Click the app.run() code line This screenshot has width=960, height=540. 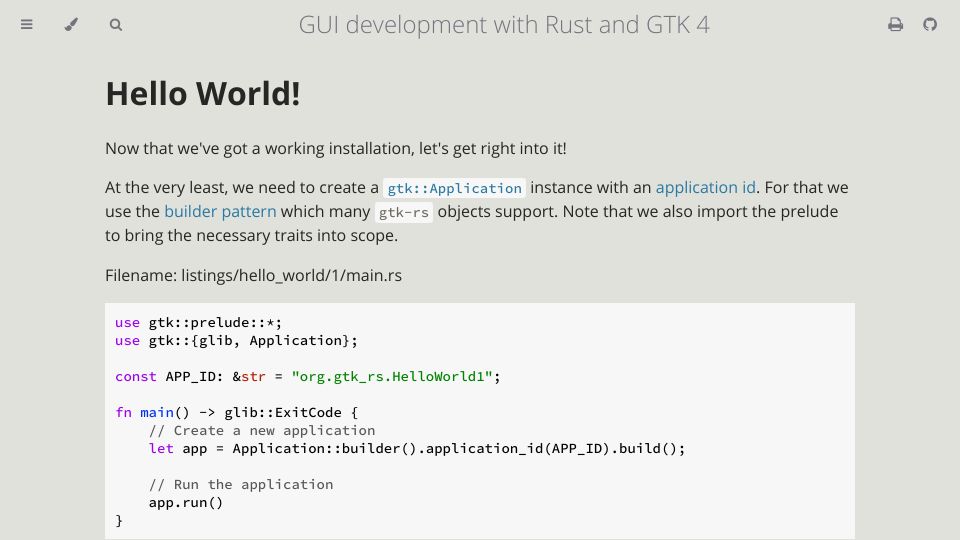[x=186, y=503]
